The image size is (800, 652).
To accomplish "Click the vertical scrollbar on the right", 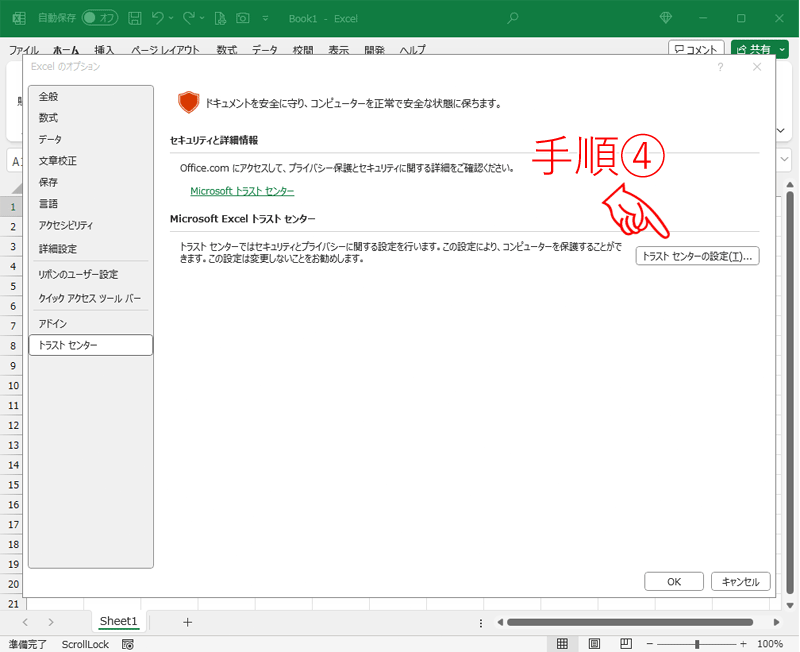I will [x=790, y=393].
